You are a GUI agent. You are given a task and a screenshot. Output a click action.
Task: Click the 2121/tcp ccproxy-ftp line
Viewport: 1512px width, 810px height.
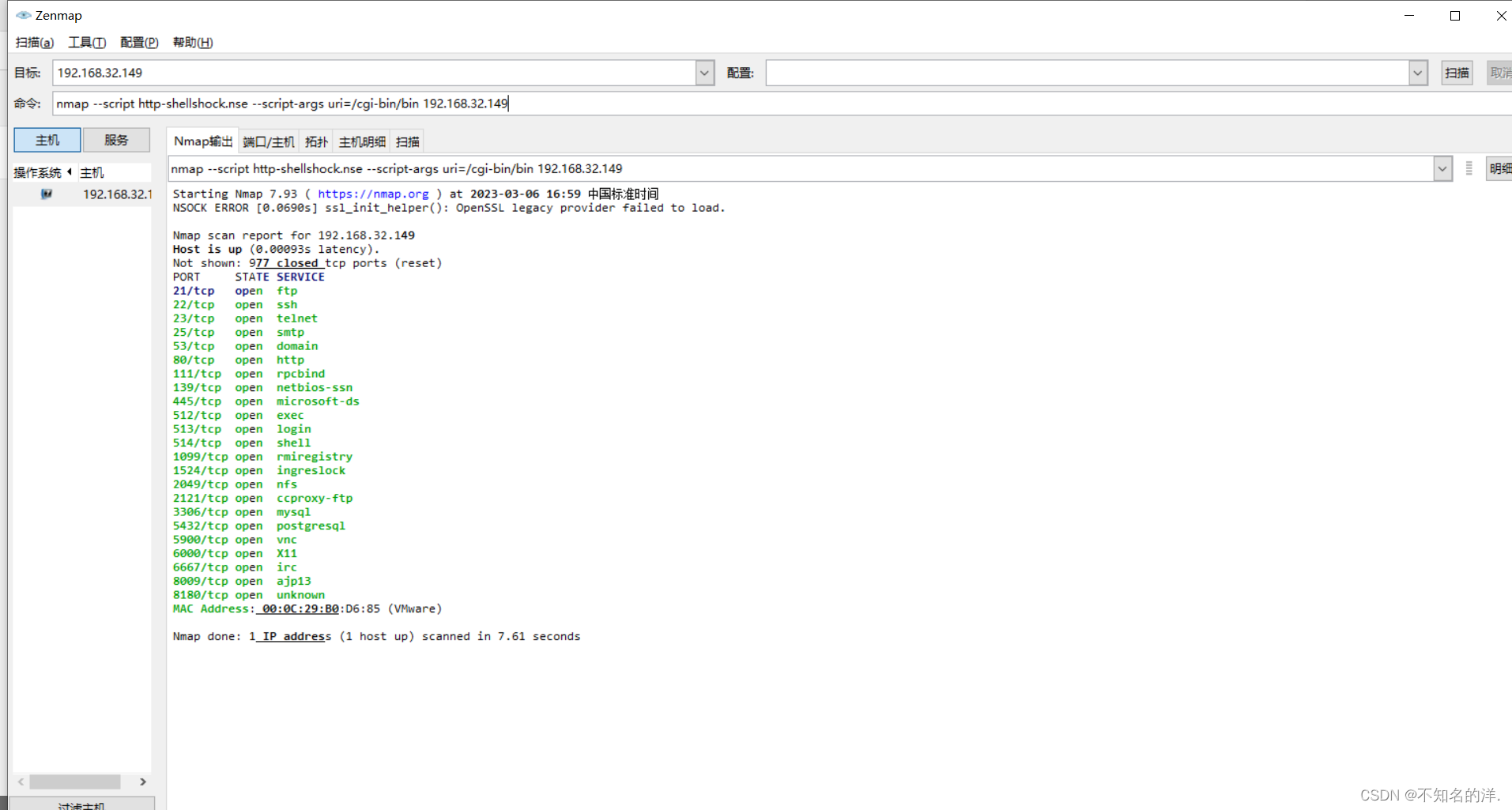pyautogui.click(x=262, y=499)
